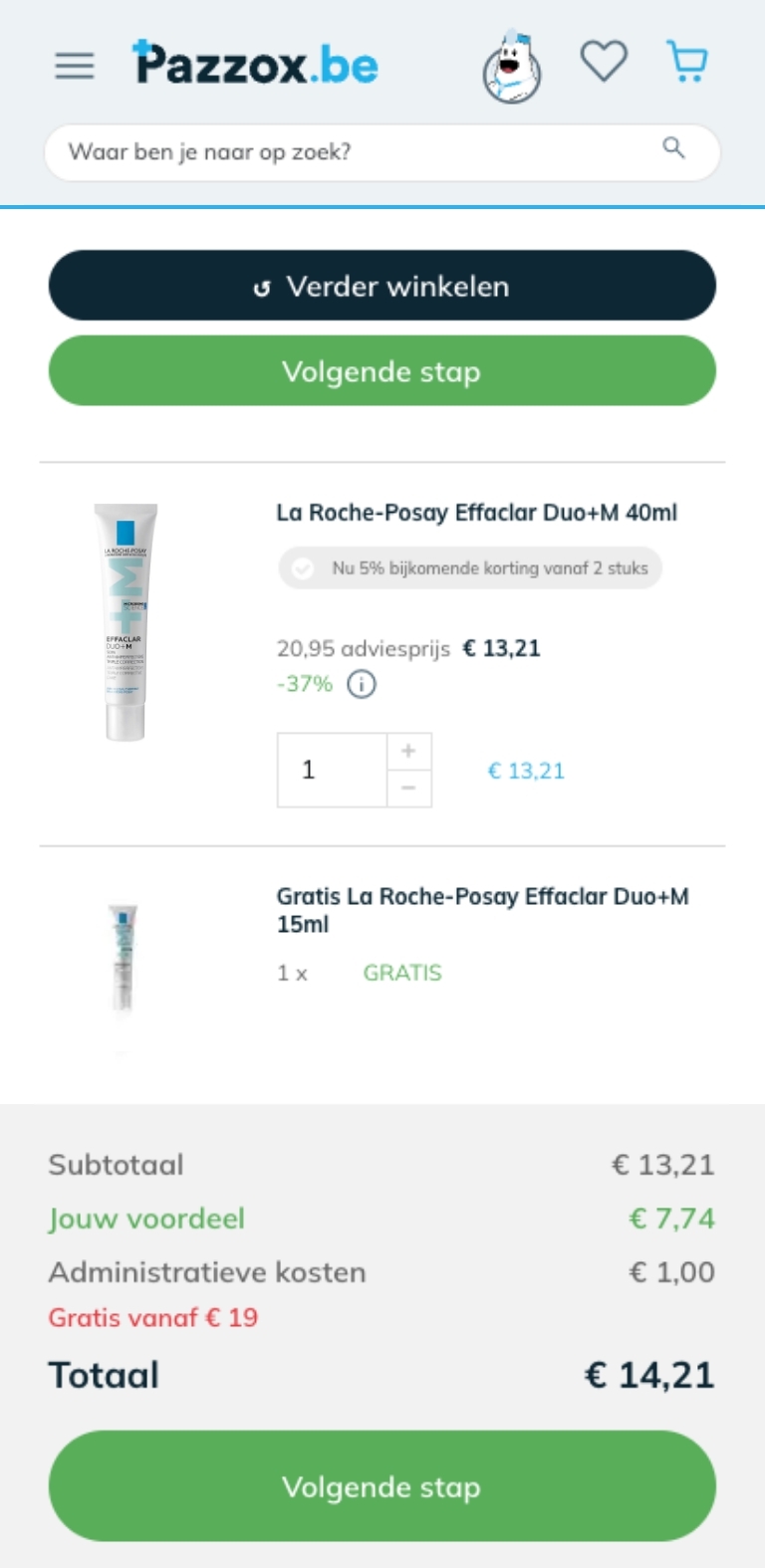Click Verder winkelen button
Screen dimensions: 765x1568
382,286
